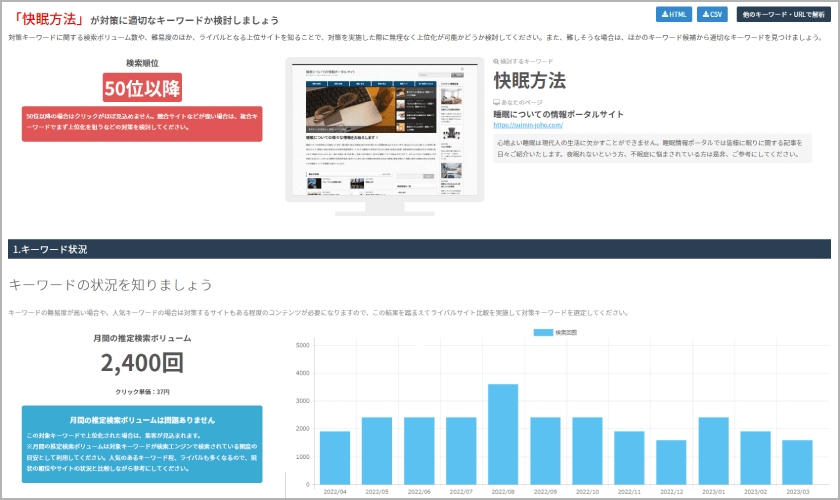Click the red 50位以降 rank badge

(x=142, y=87)
